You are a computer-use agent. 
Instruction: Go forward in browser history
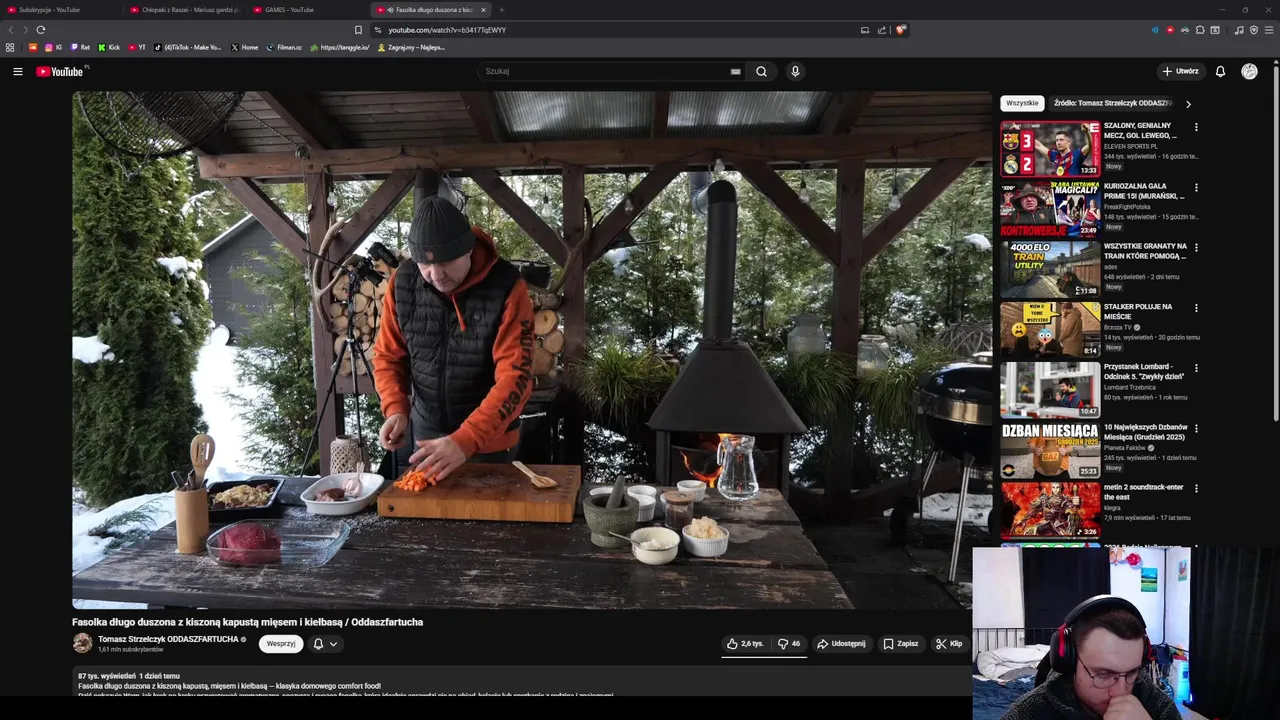25,30
